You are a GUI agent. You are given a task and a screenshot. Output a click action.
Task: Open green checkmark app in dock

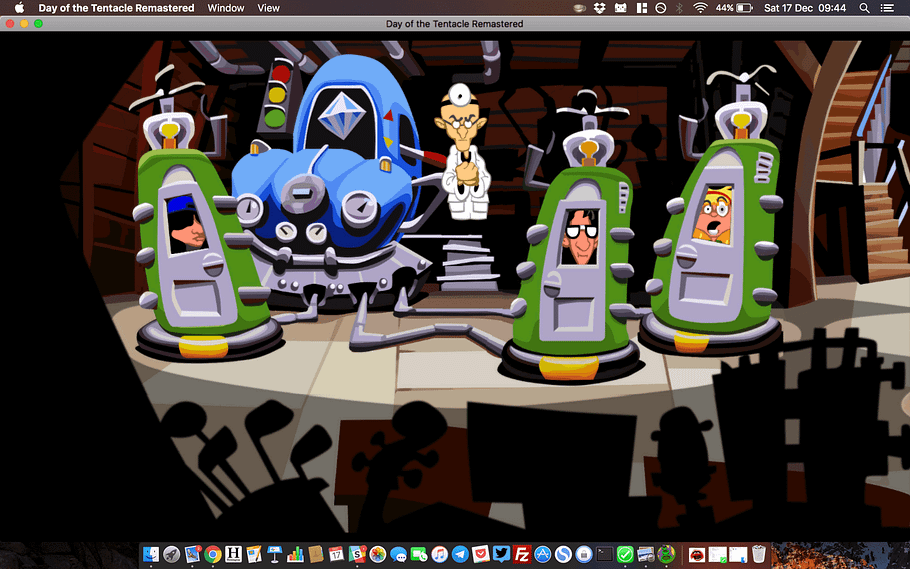click(x=625, y=554)
